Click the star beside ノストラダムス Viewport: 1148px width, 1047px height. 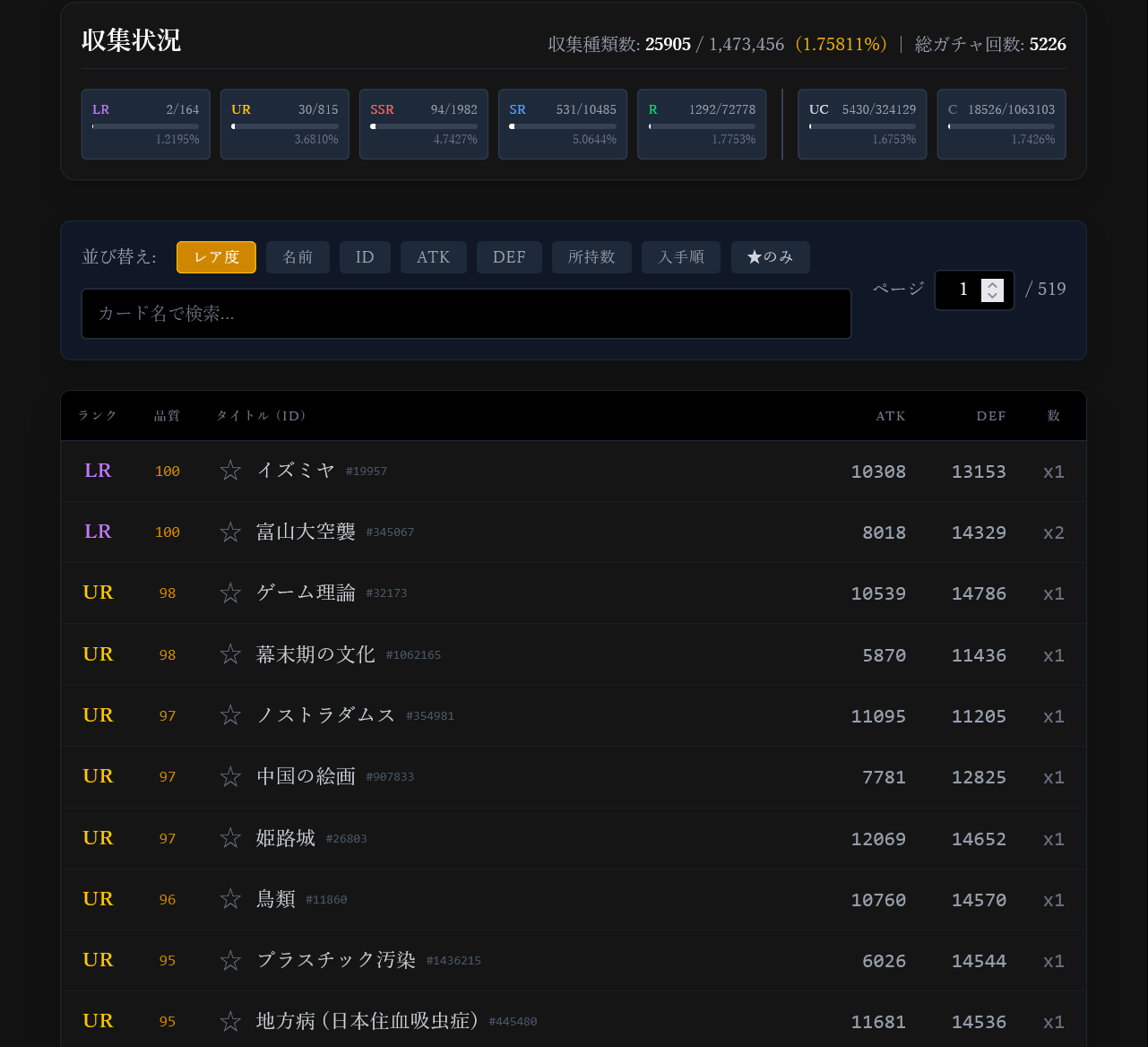230,715
